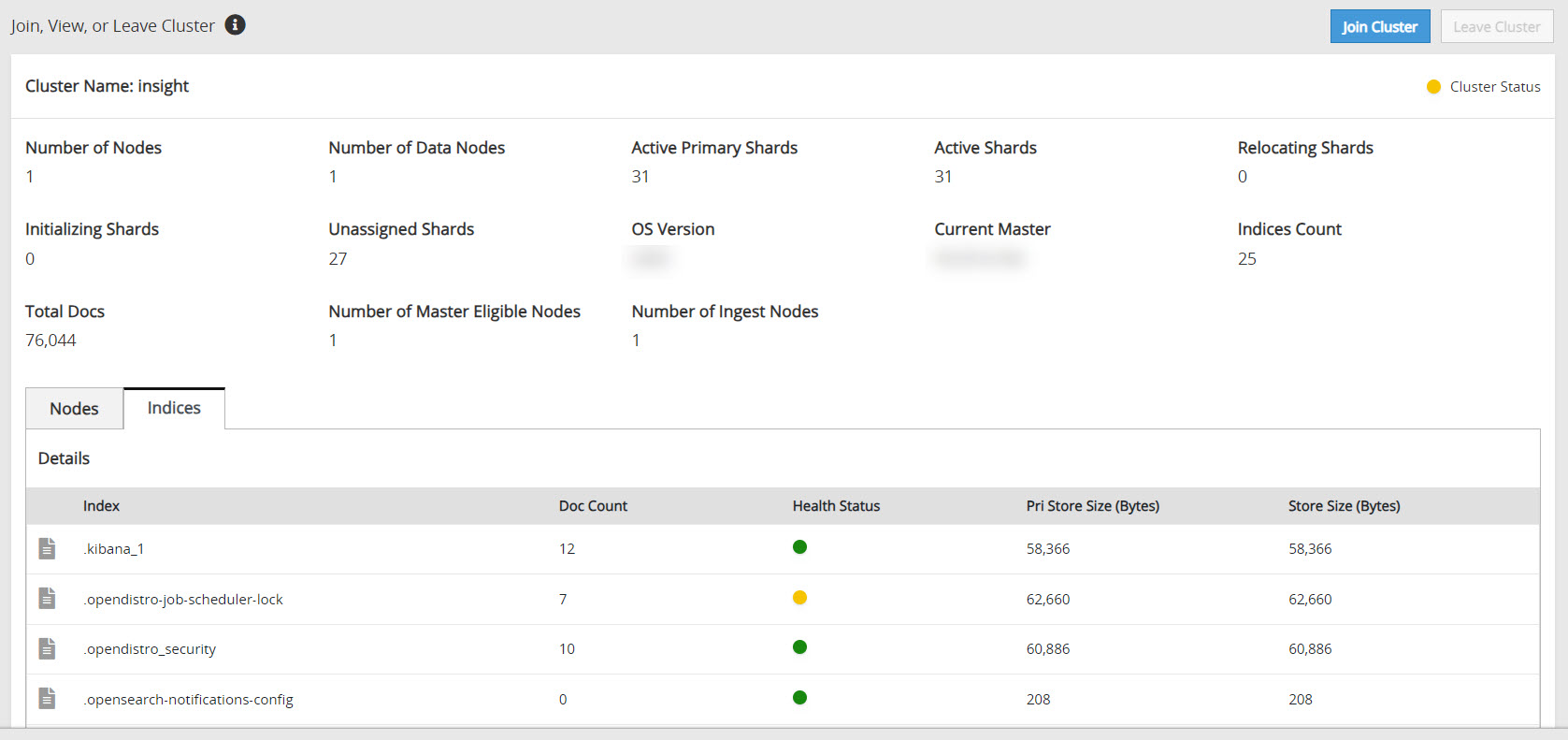Open the .opendistro_security index row

pos(151,649)
